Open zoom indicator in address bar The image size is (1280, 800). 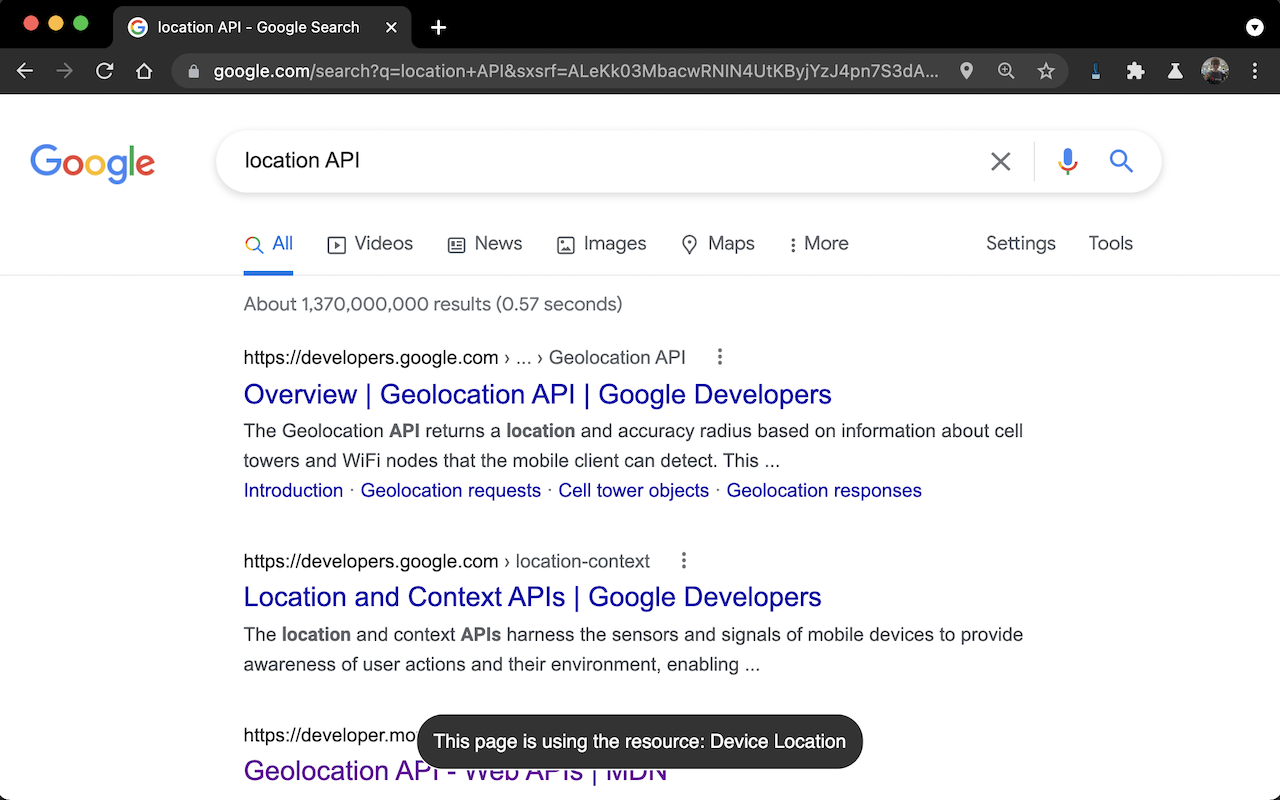click(x=1006, y=71)
